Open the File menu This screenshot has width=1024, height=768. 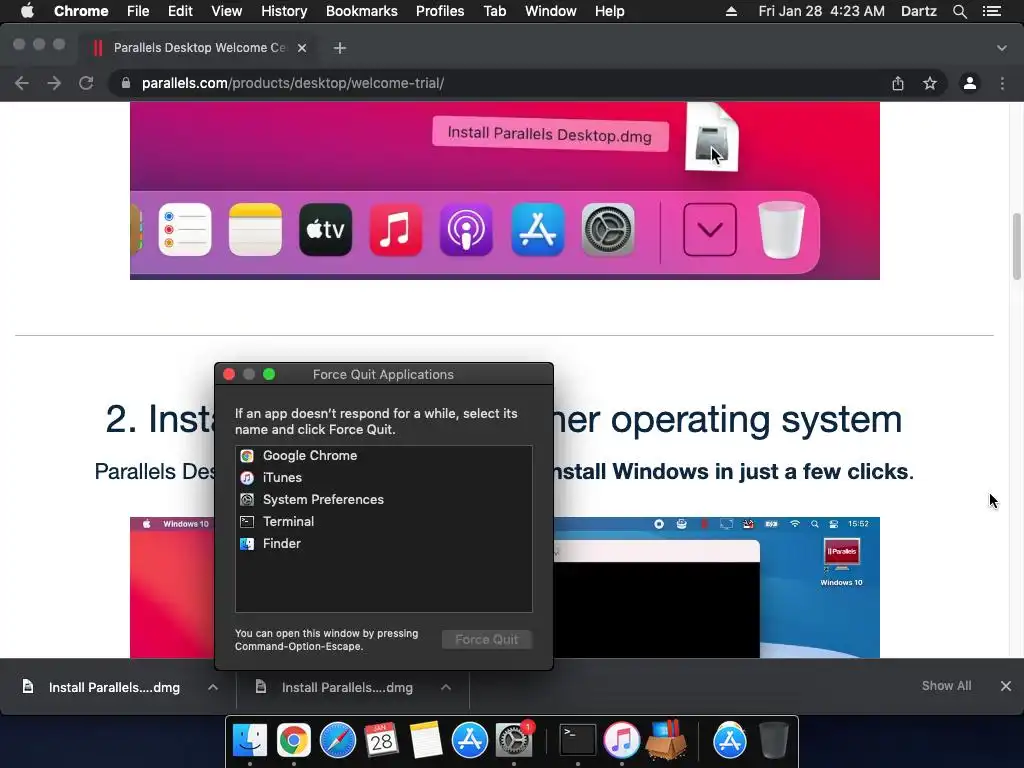[138, 11]
